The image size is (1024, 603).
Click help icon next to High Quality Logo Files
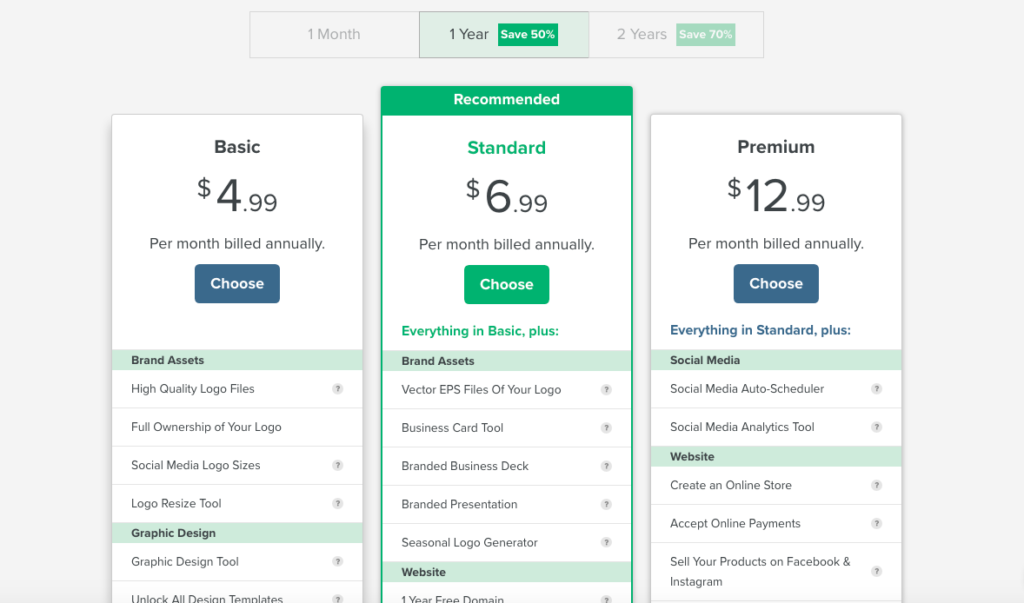337,389
